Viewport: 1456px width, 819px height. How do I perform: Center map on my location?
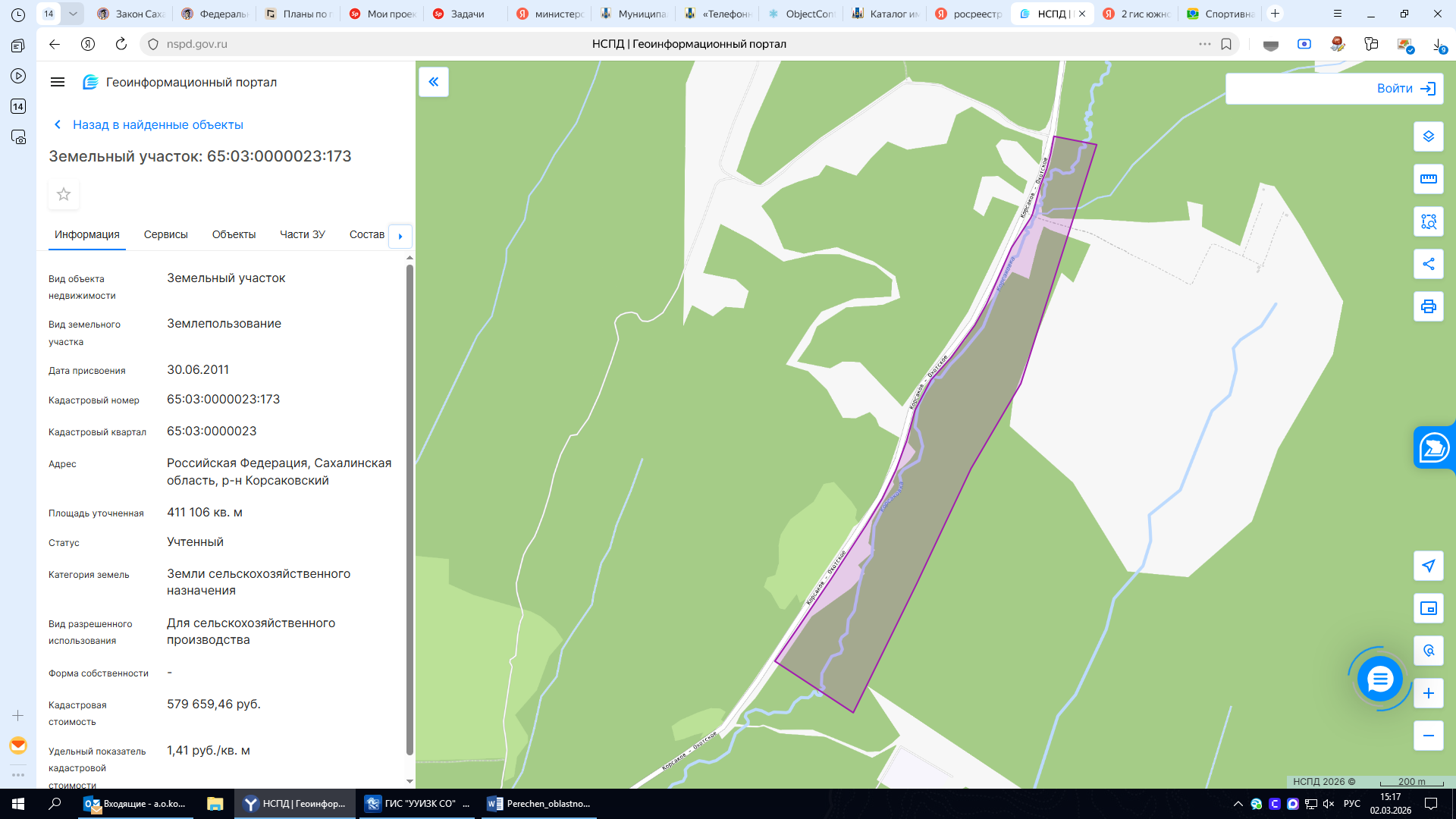pos(1428,566)
